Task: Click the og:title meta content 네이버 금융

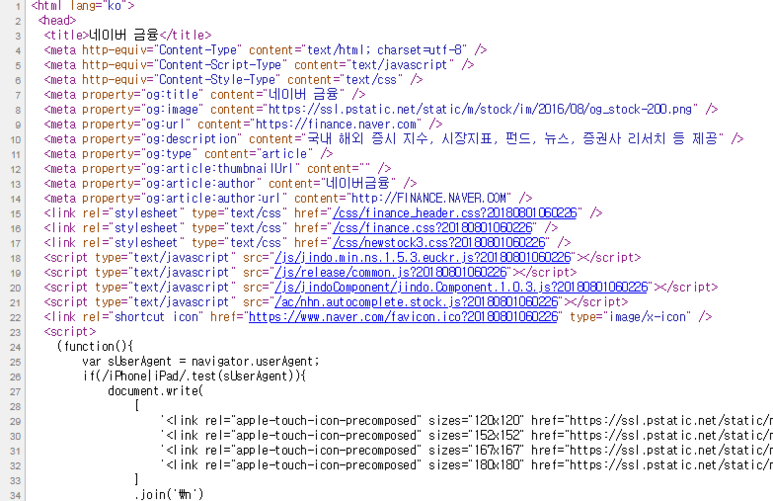Action: pyautogui.click(x=303, y=94)
